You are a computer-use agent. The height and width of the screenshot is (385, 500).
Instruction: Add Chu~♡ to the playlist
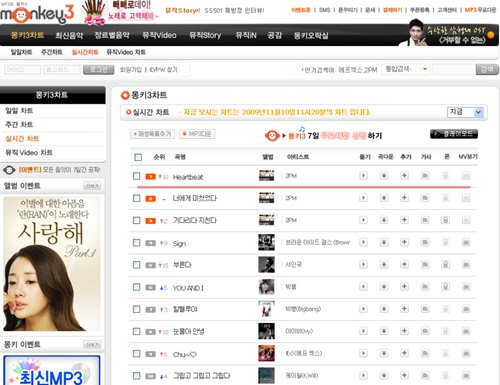point(404,353)
